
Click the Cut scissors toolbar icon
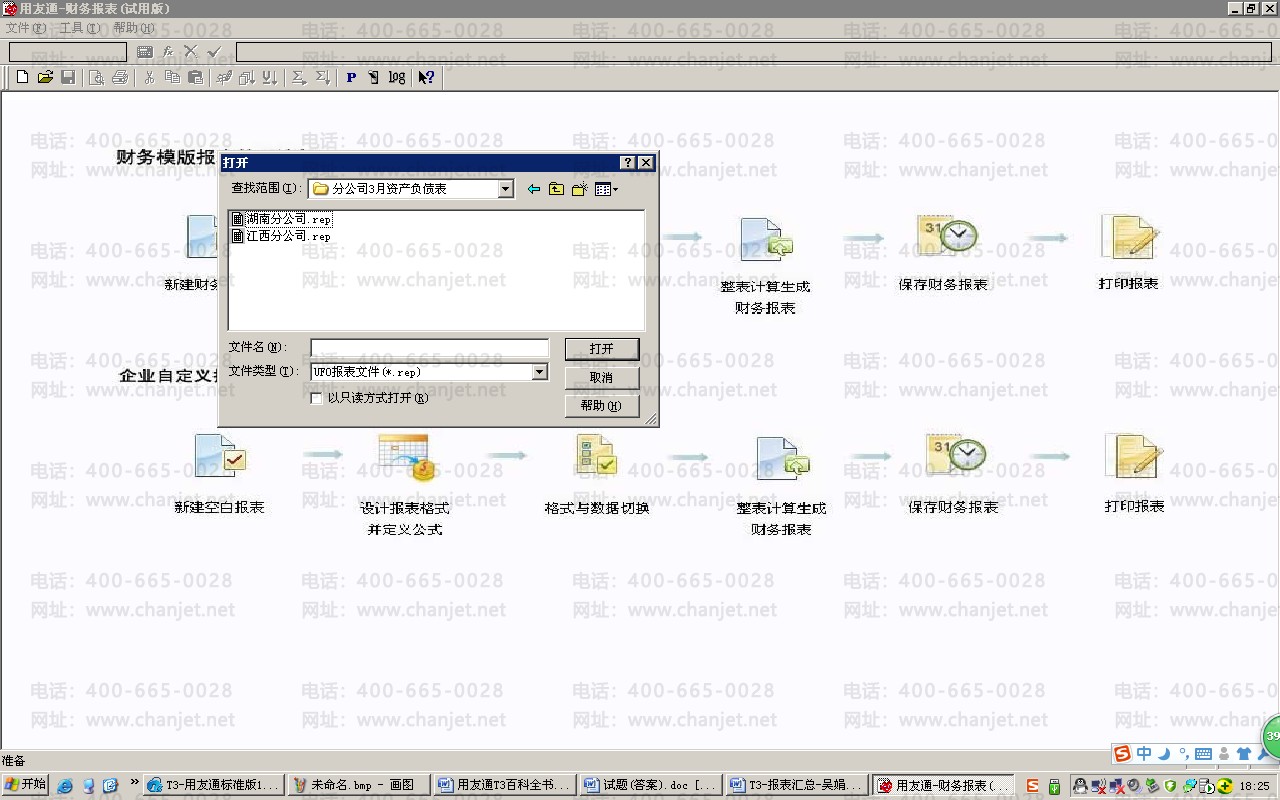(x=149, y=77)
